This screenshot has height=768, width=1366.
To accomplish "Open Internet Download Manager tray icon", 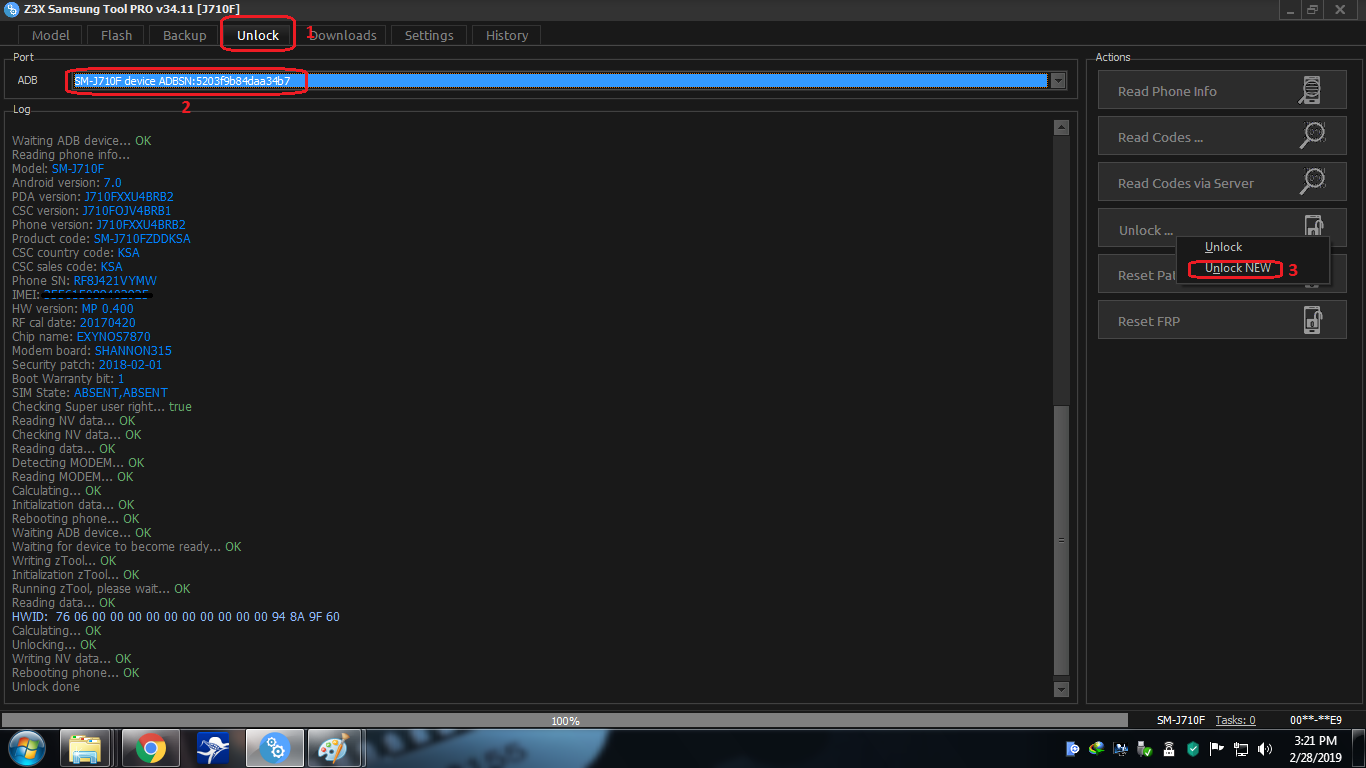I will tap(1097, 749).
